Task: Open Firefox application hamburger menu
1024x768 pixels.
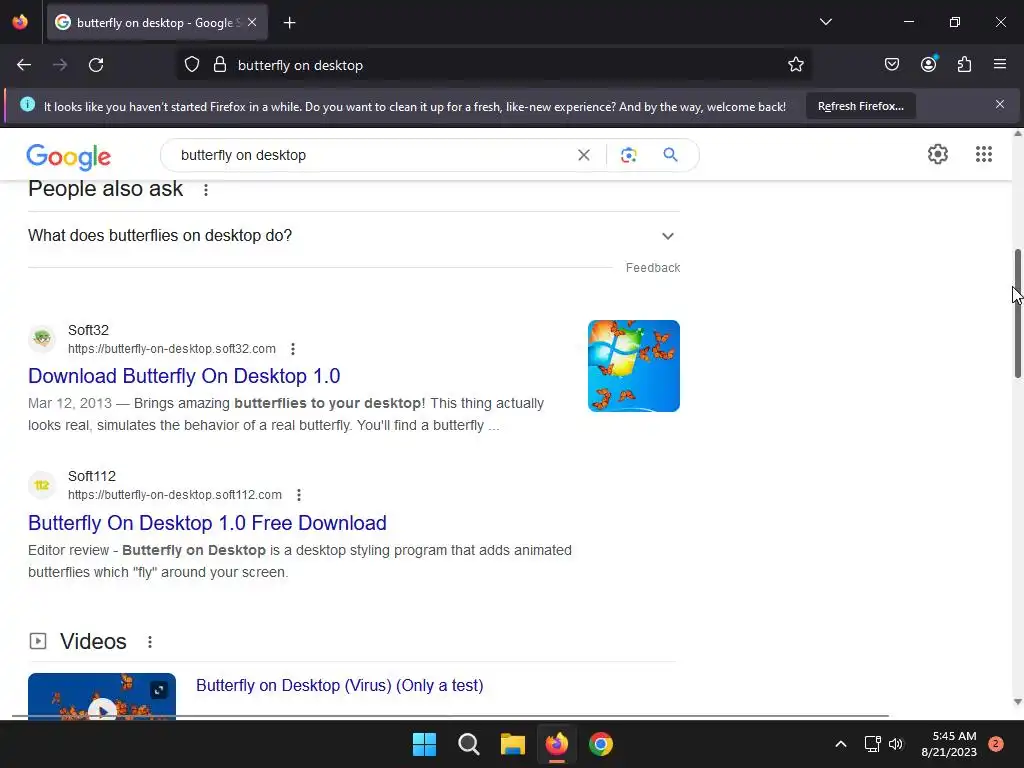Action: (999, 64)
